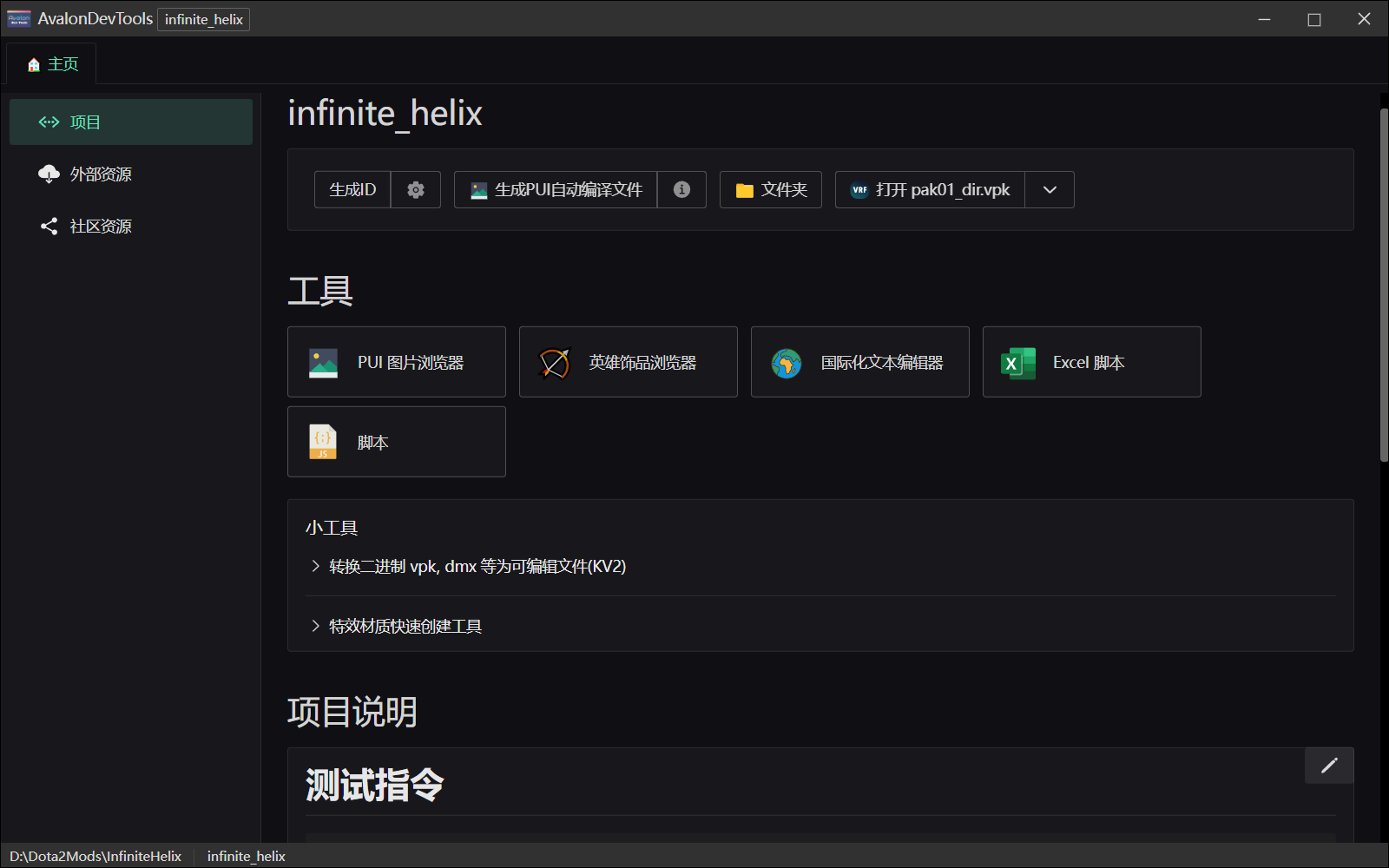Click infinite_helix in the status bar
The image size is (1389, 868).
247,856
